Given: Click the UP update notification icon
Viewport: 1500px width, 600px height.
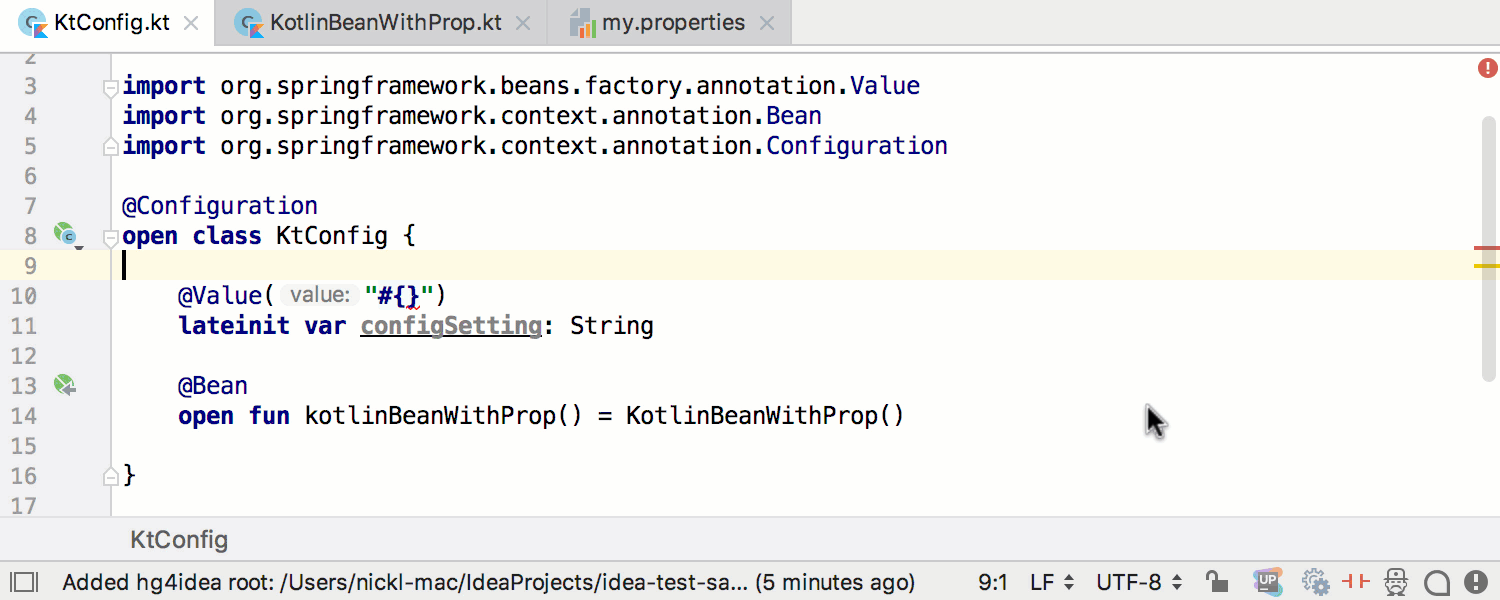Looking at the screenshot, I should [1268, 581].
